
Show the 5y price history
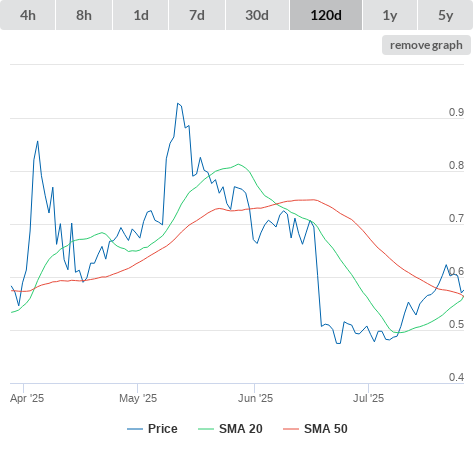click(445, 15)
